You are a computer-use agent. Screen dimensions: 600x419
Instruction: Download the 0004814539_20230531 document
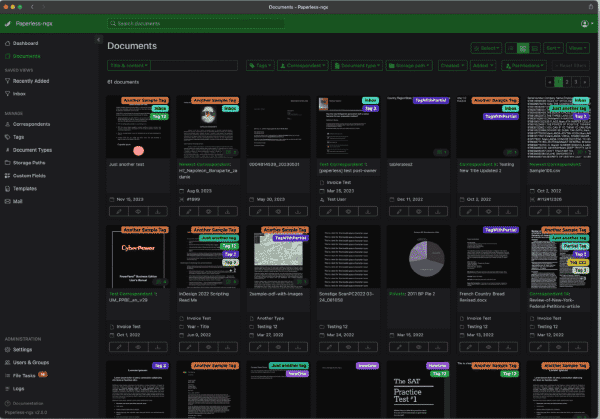298,211
